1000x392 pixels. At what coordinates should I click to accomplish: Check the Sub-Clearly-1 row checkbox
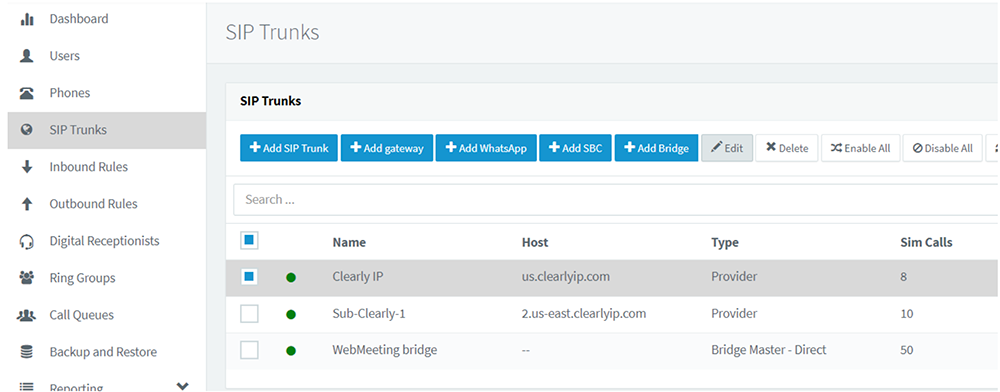point(249,314)
